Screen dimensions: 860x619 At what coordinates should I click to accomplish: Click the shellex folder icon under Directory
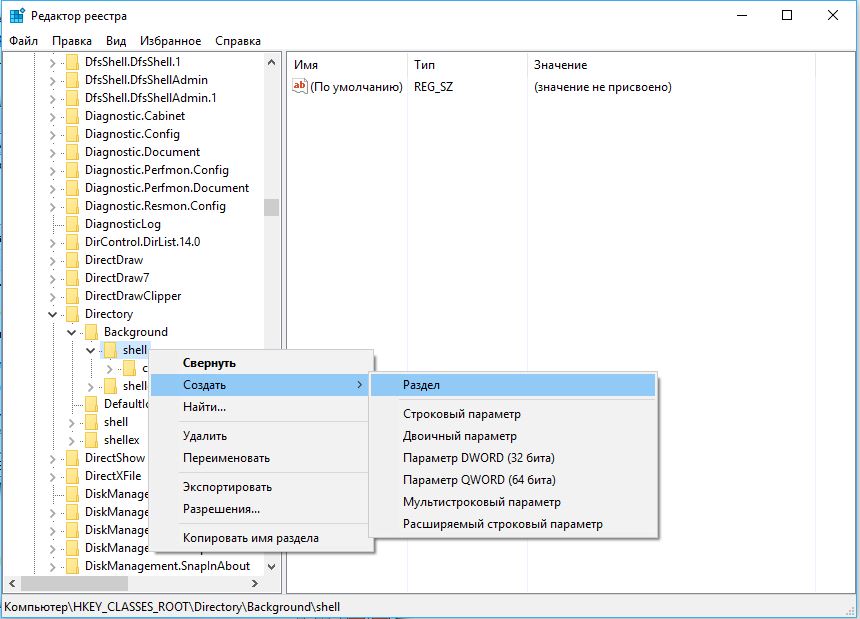click(92, 440)
